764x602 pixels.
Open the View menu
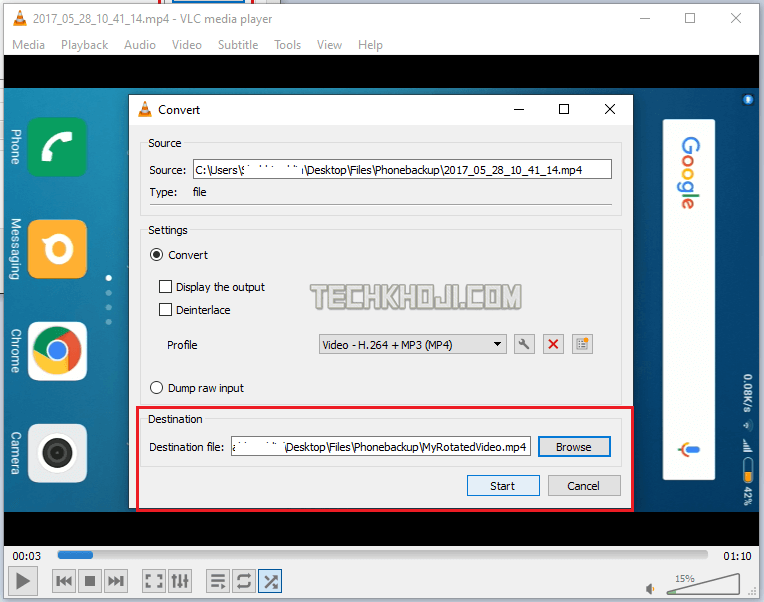(x=329, y=45)
